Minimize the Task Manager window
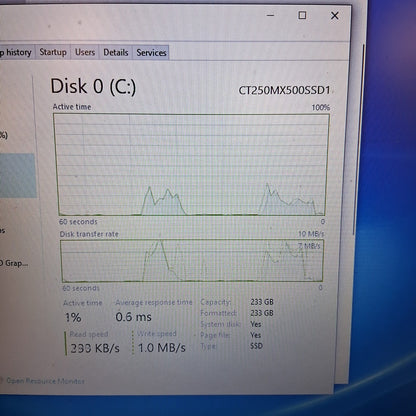Viewport: 416px width, 416px height. tap(271, 15)
